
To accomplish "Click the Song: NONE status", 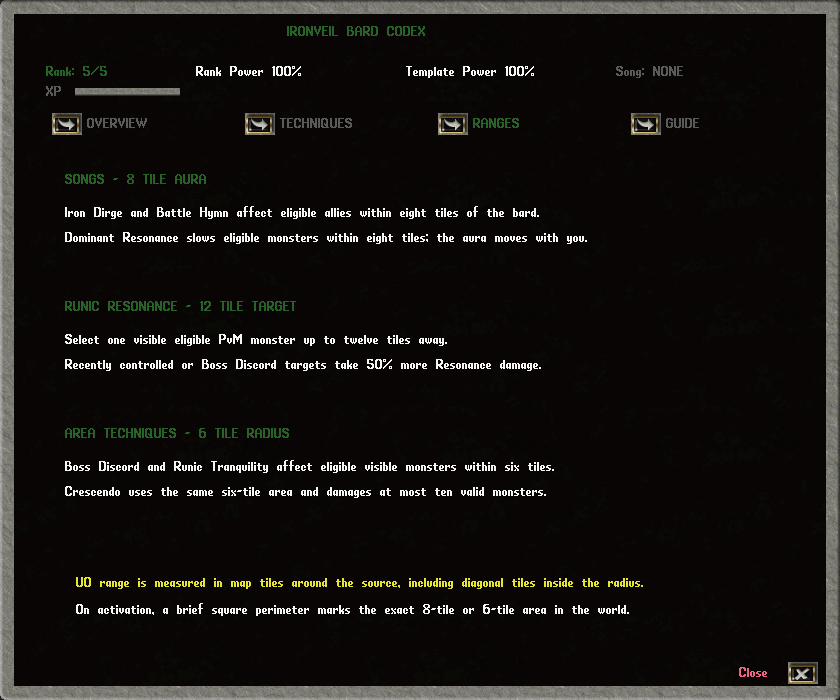I will pos(649,72).
